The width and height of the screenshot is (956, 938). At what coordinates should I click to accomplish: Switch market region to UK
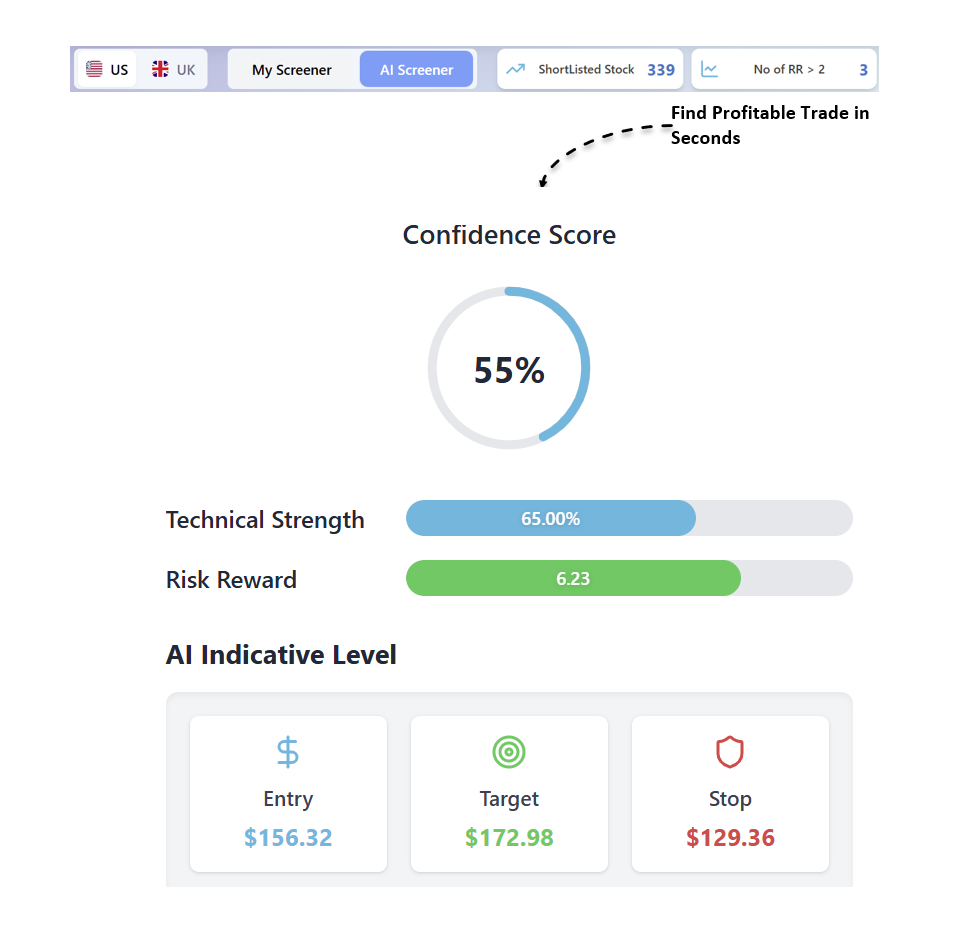[x=172, y=69]
